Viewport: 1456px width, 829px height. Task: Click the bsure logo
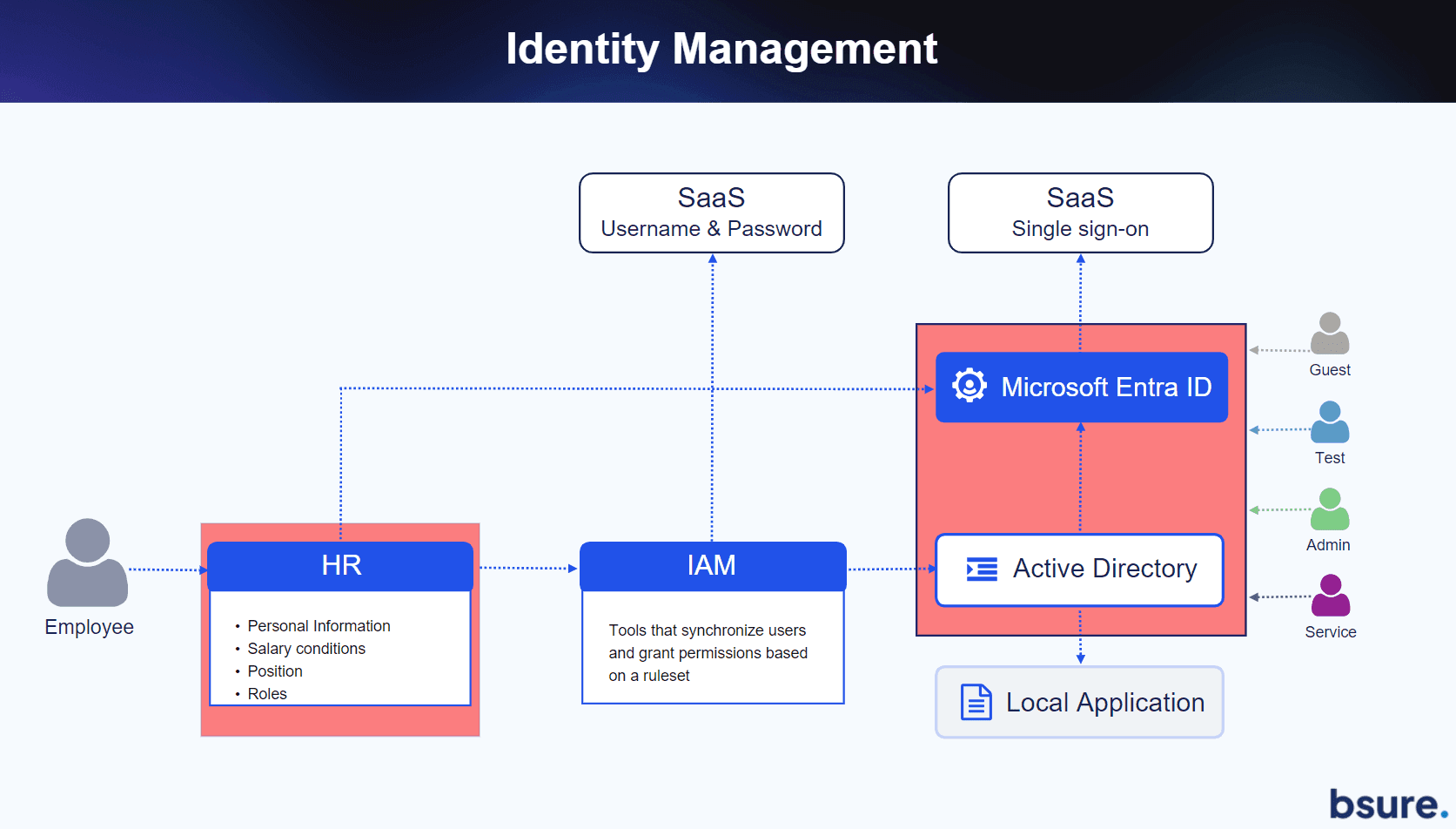click(1388, 804)
